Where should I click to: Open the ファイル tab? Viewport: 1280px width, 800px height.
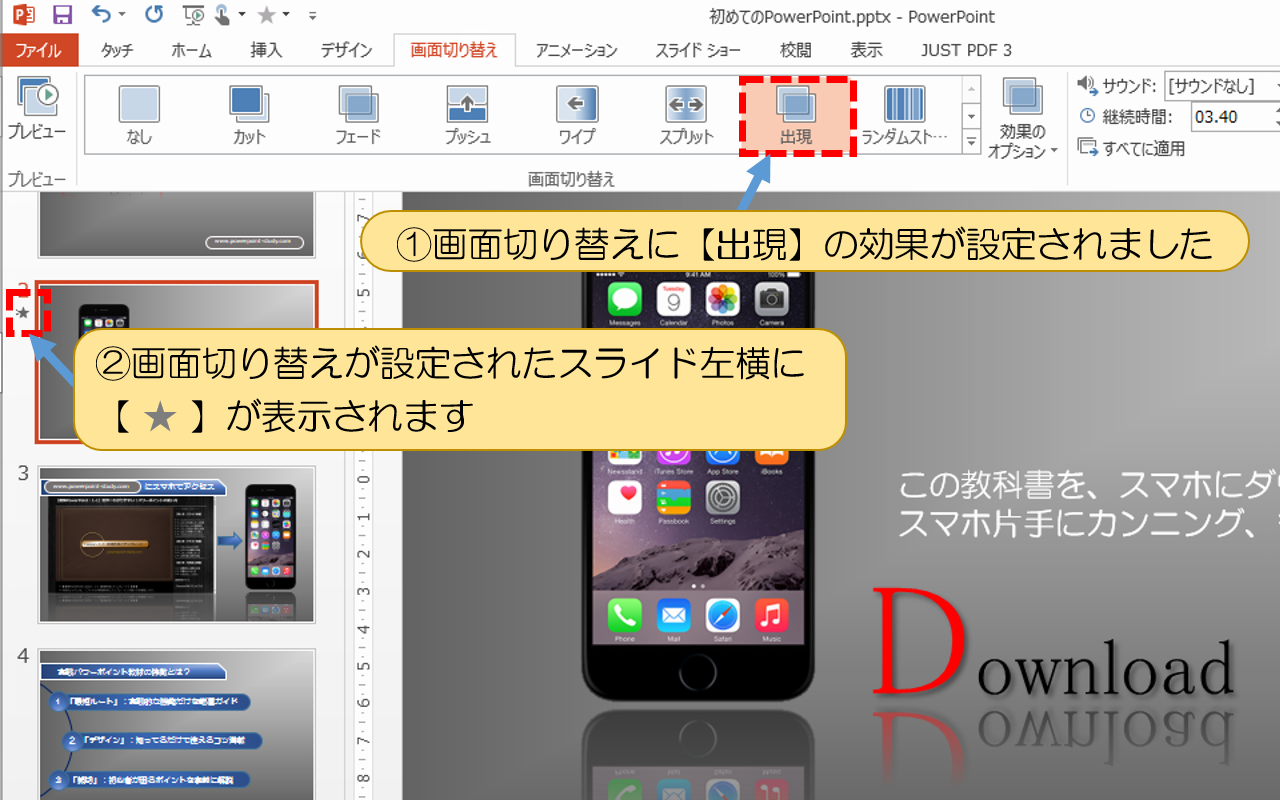pos(39,50)
